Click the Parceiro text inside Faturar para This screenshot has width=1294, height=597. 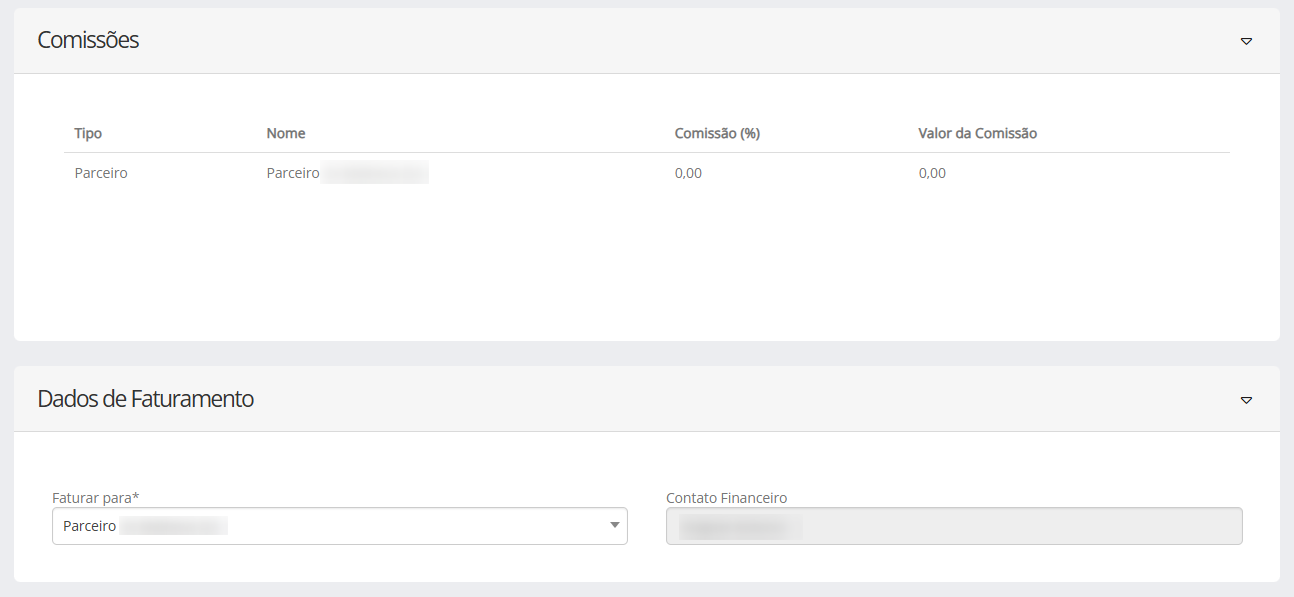click(x=89, y=526)
